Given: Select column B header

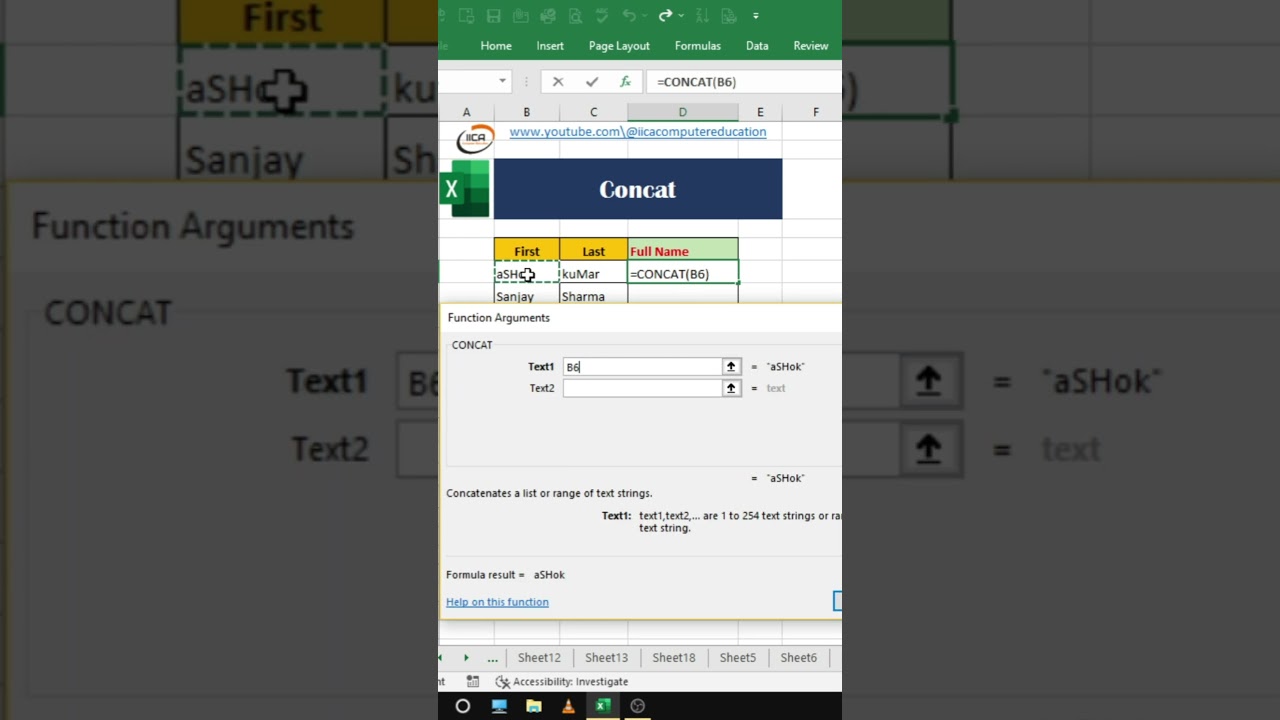Looking at the screenshot, I should click(x=527, y=112).
